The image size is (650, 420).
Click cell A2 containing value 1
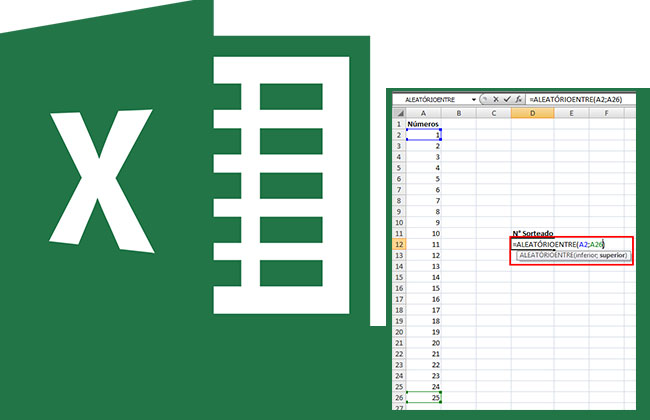[x=423, y=135]
